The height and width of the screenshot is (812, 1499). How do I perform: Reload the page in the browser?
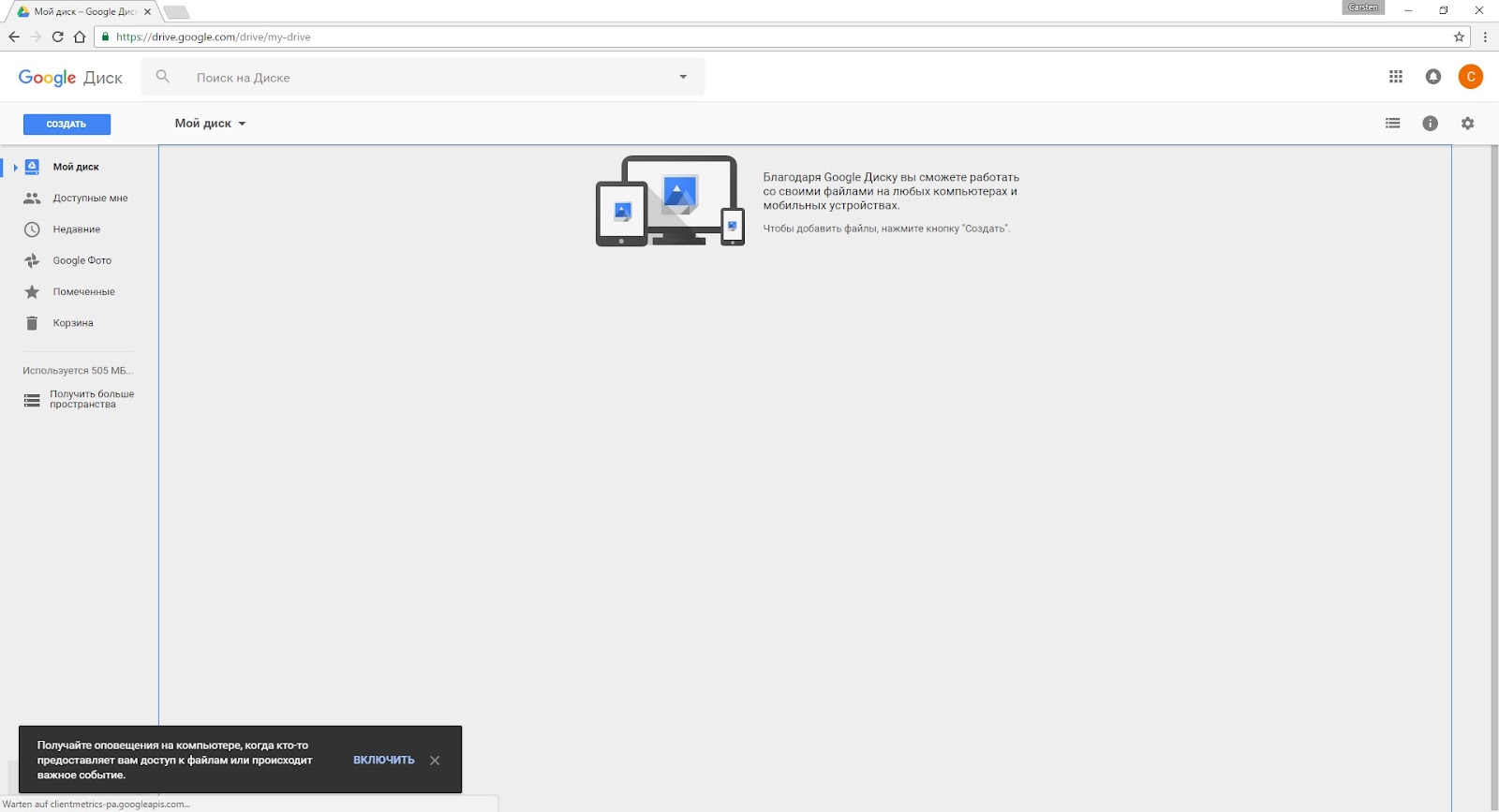click(x=57, y=37)
